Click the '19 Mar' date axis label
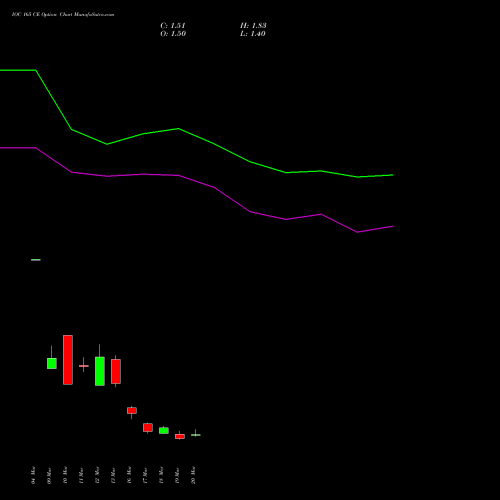 coord(177,475)
